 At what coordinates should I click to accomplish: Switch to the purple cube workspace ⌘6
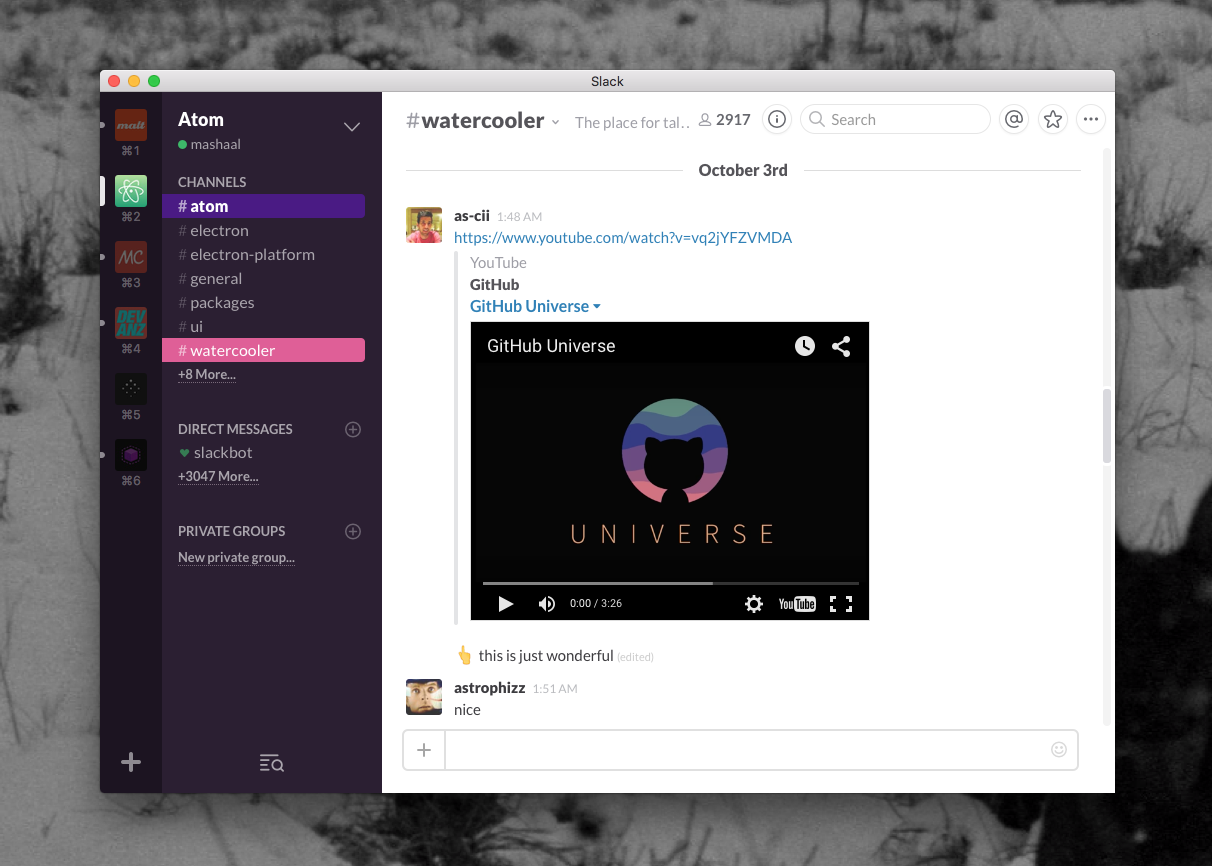[x=131, y=455]
